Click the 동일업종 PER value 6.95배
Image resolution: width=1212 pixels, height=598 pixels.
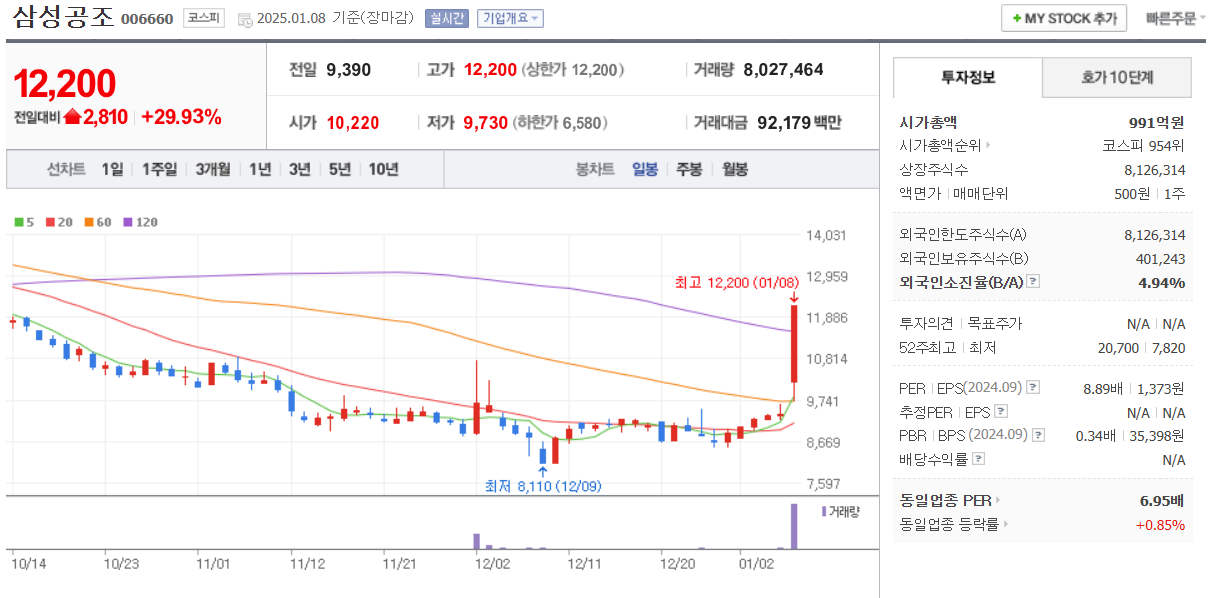[x=1162, y=500]
